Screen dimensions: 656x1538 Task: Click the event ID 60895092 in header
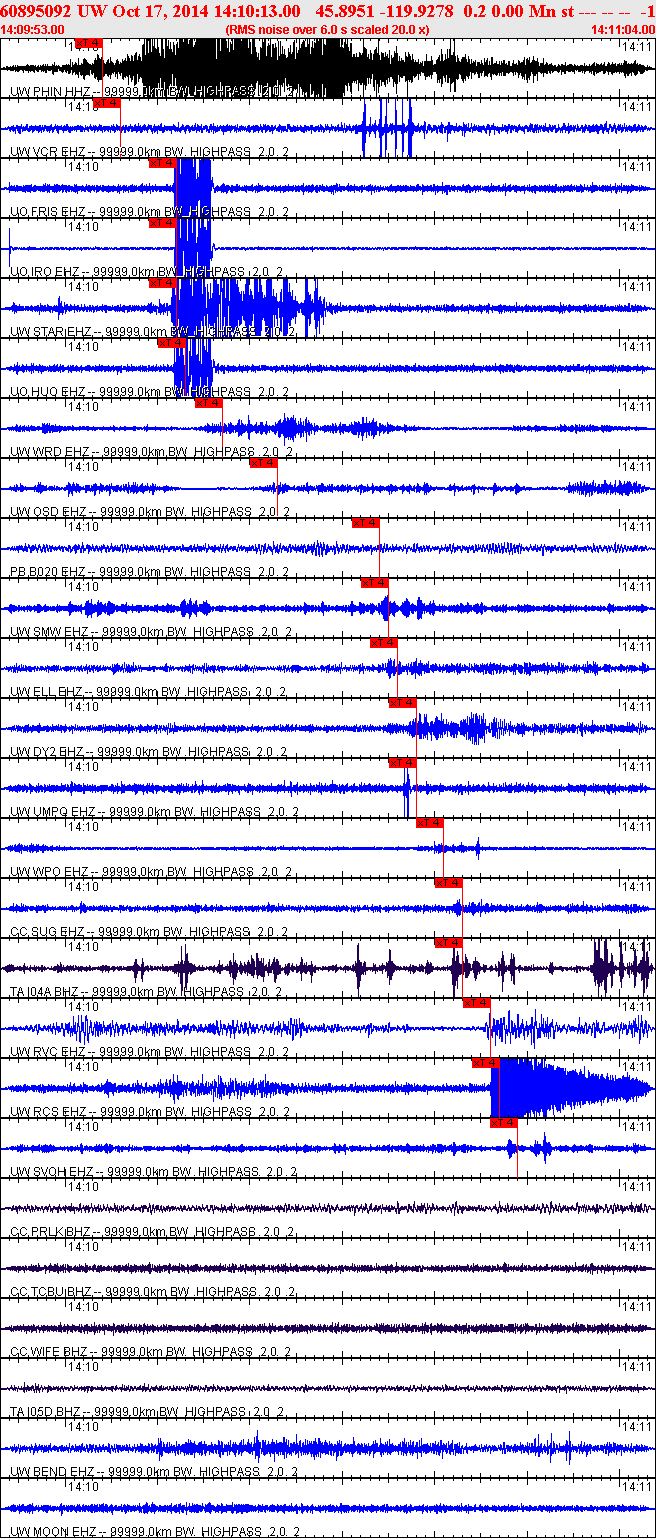[x=34, y=11]
